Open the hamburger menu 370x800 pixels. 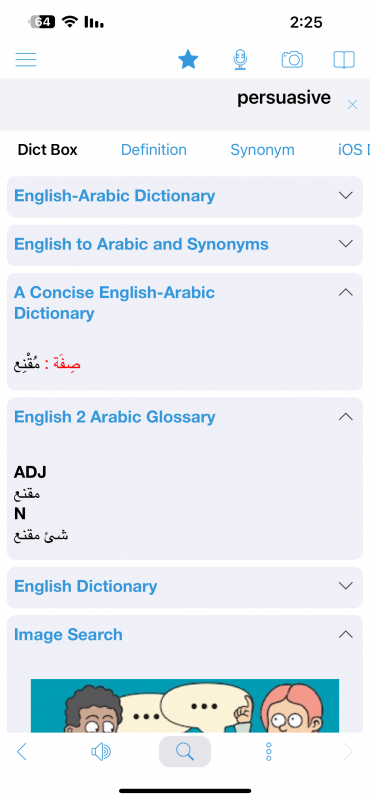26,60
